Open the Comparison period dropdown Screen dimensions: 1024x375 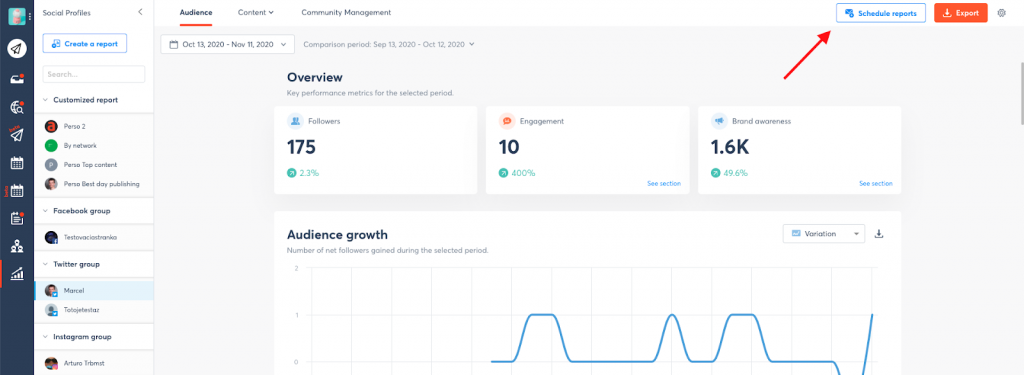389,44
